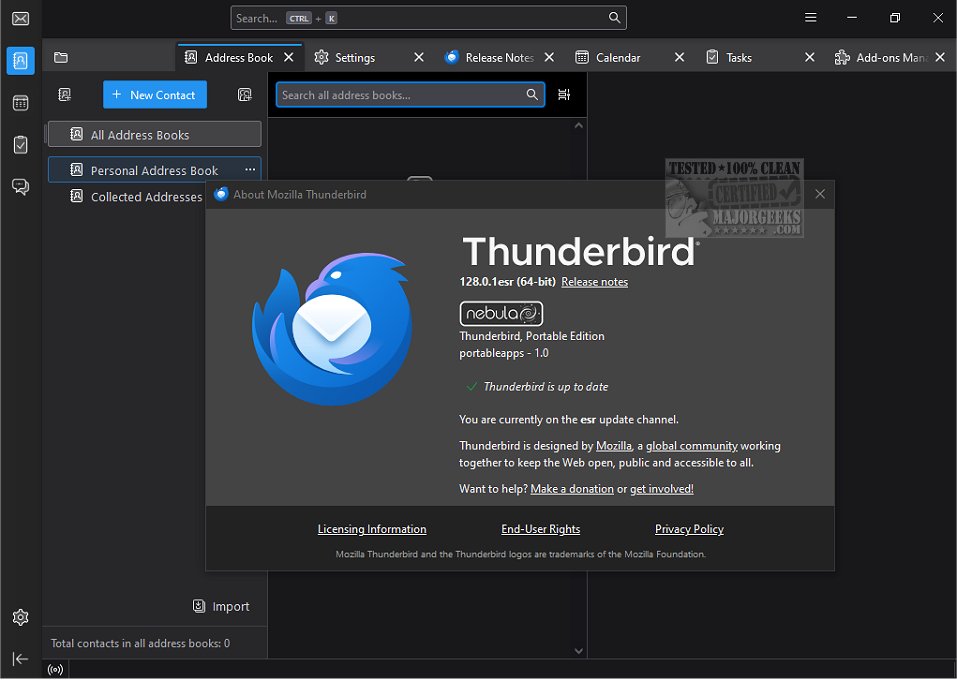Click the address book search magnifier icon
The width and height of the screenshot is (957, 681).
coord(532,95)
